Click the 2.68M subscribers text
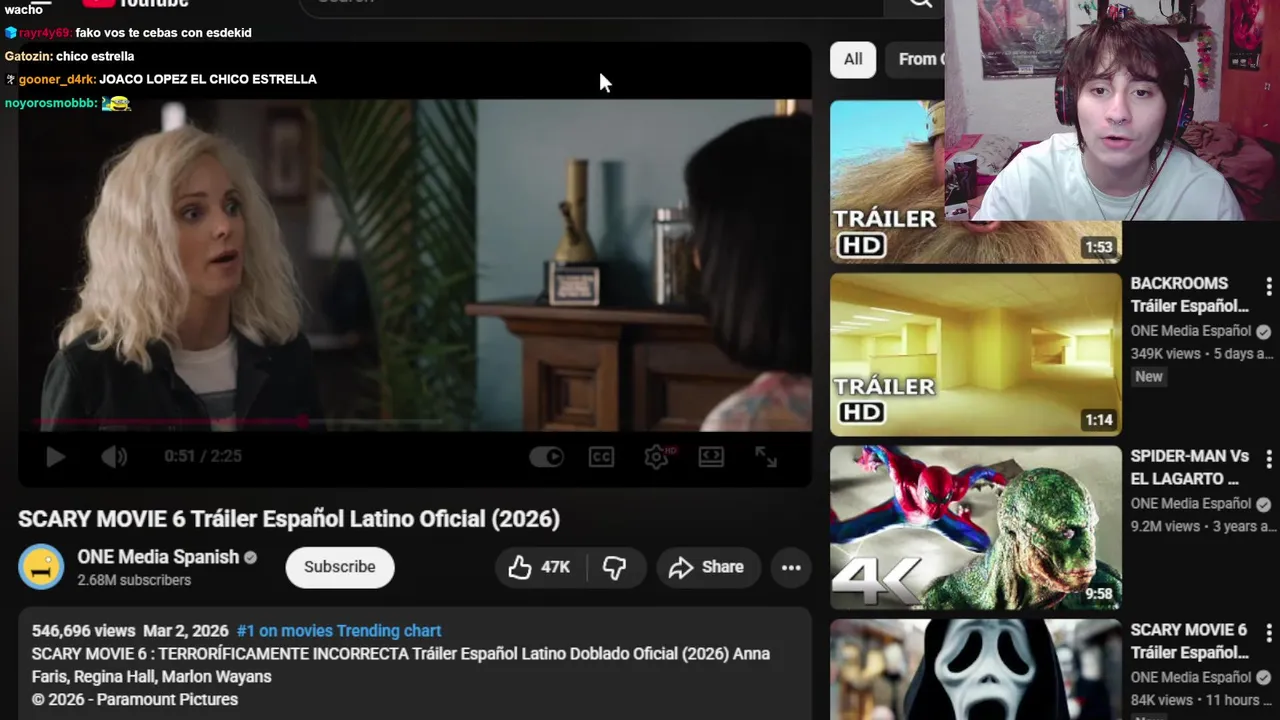This screenshot has width=1280, height=720. coord(134,580)
